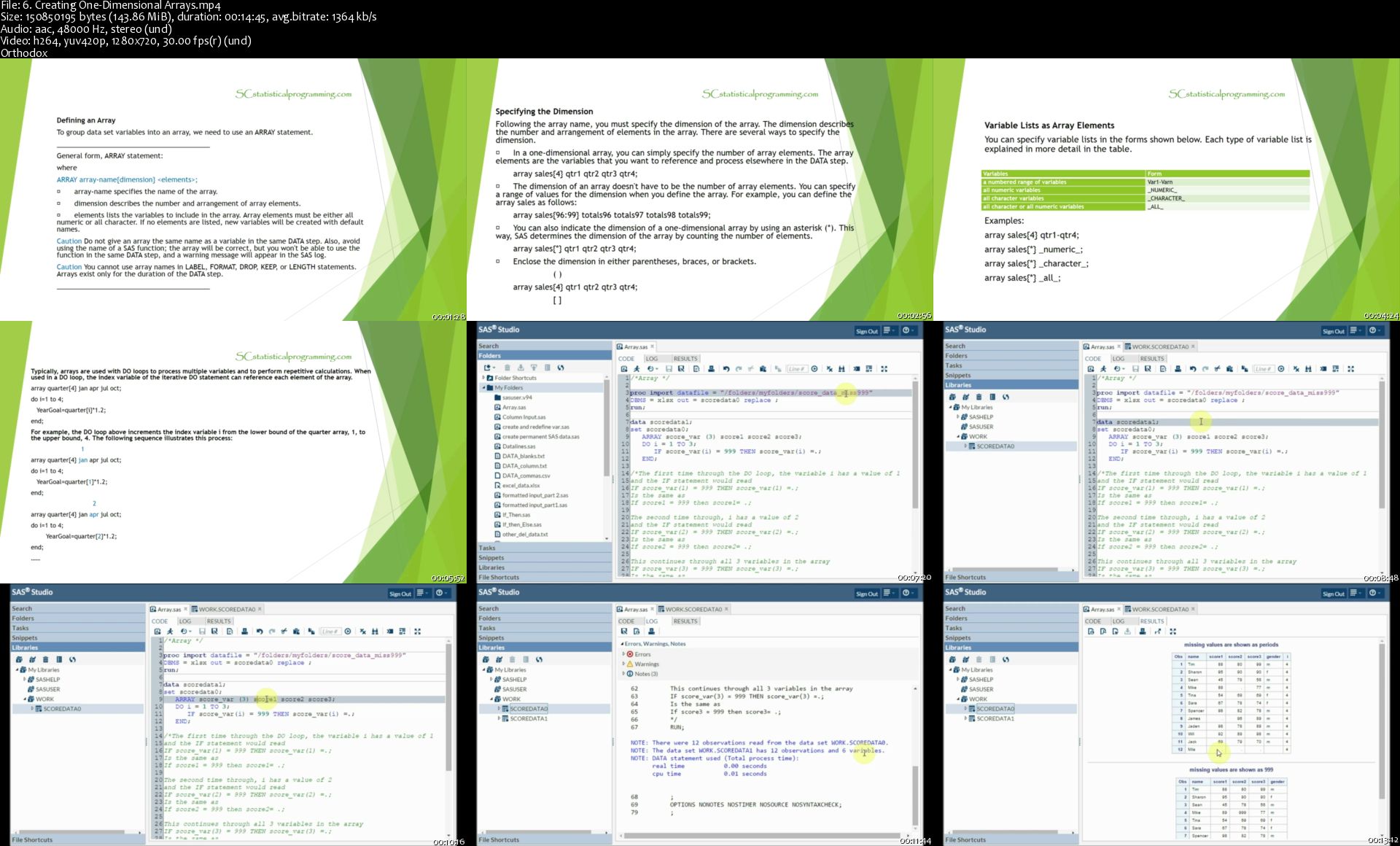Switch to WORK.SCOREDATA0 tab in 00:08:48 frame

(x=1159, y=346)
